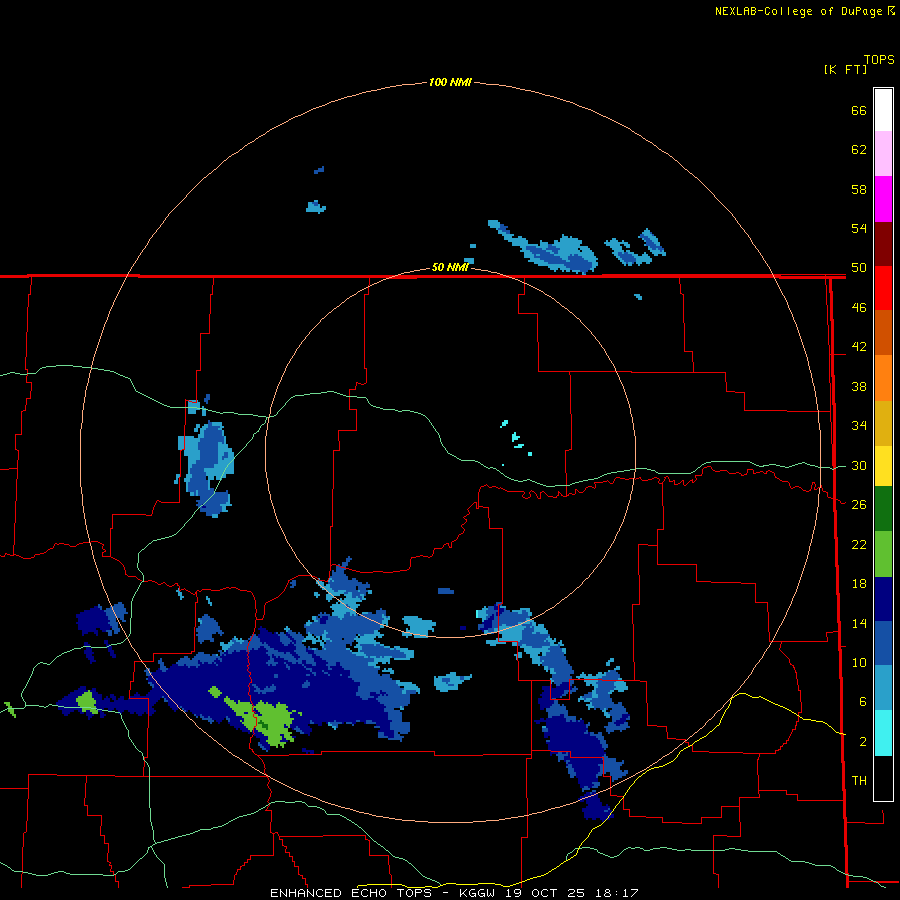
Task: Click the dark green swatch near 26 on the legend
Action: pyautogui.click(x=883, y=509)
